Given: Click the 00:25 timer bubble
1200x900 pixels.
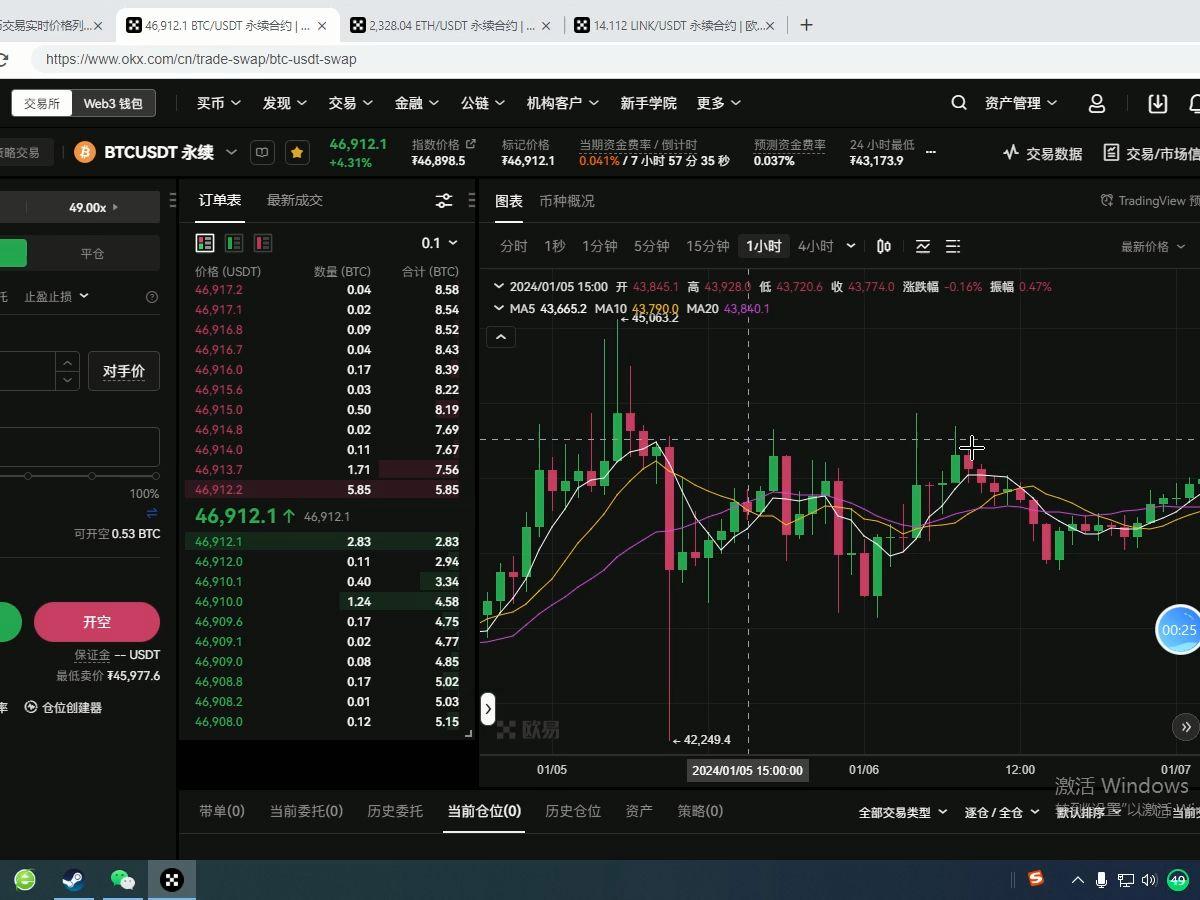Looking at the screenshot, I should (1178, 630).
